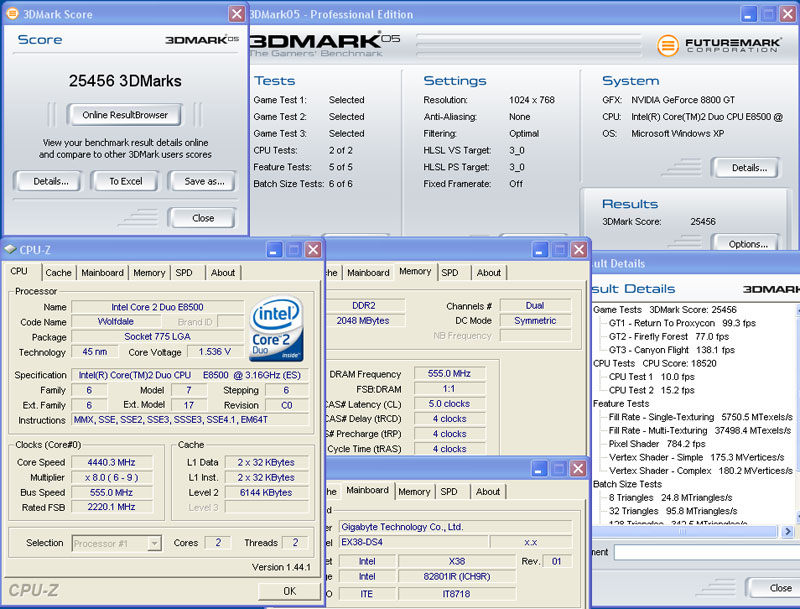Select Fill Rate - Multi-Texturing row
The image size is (800, 609).
pos(699,430)
